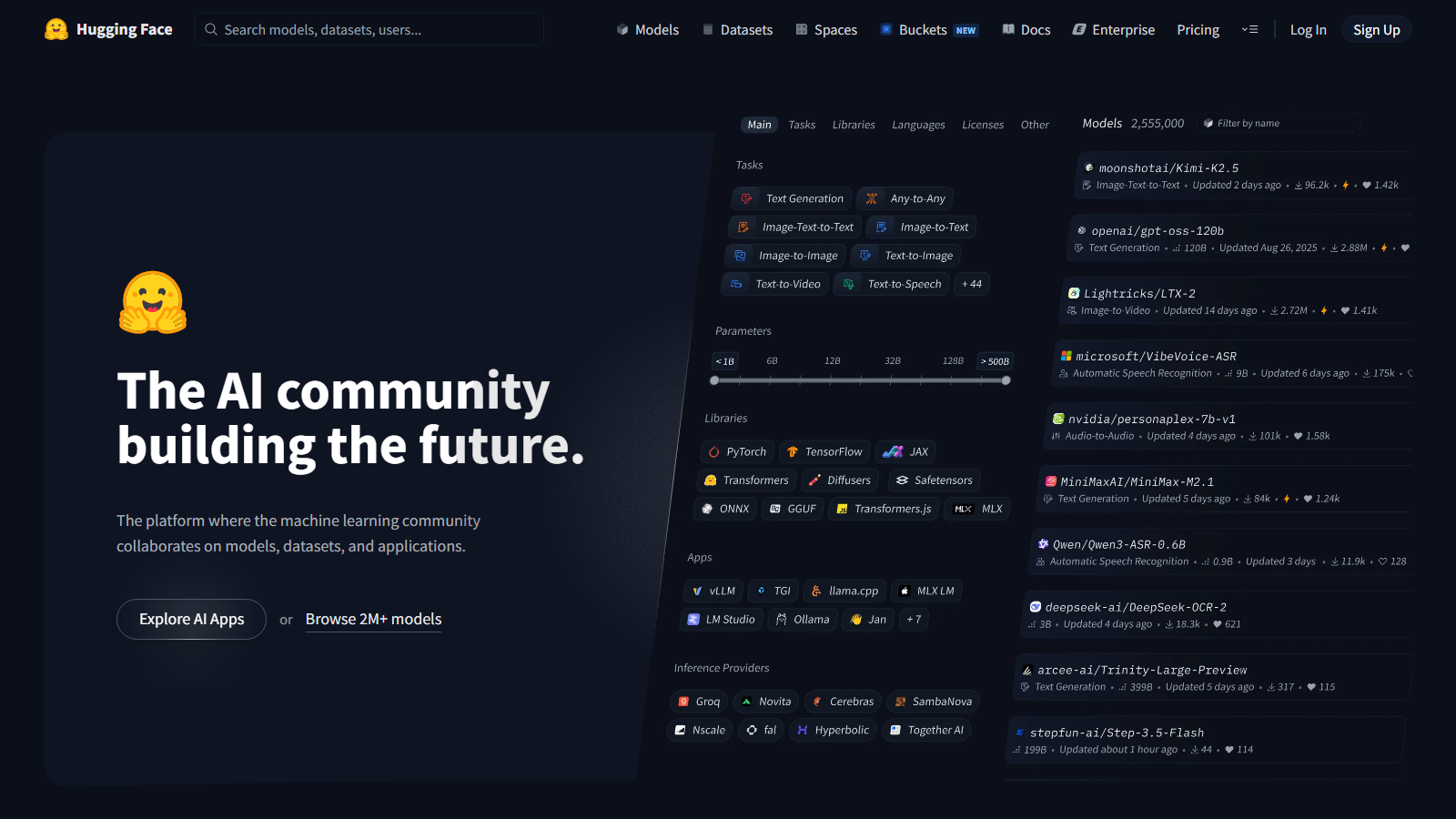Select the Main filter tab

point(759,125)
